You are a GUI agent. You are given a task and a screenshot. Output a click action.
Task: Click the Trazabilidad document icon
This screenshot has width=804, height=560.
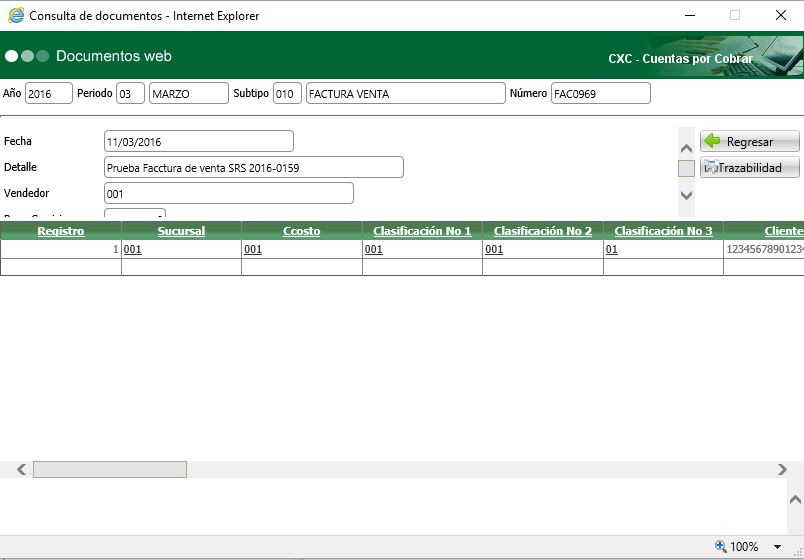click(x=711, y=168)
